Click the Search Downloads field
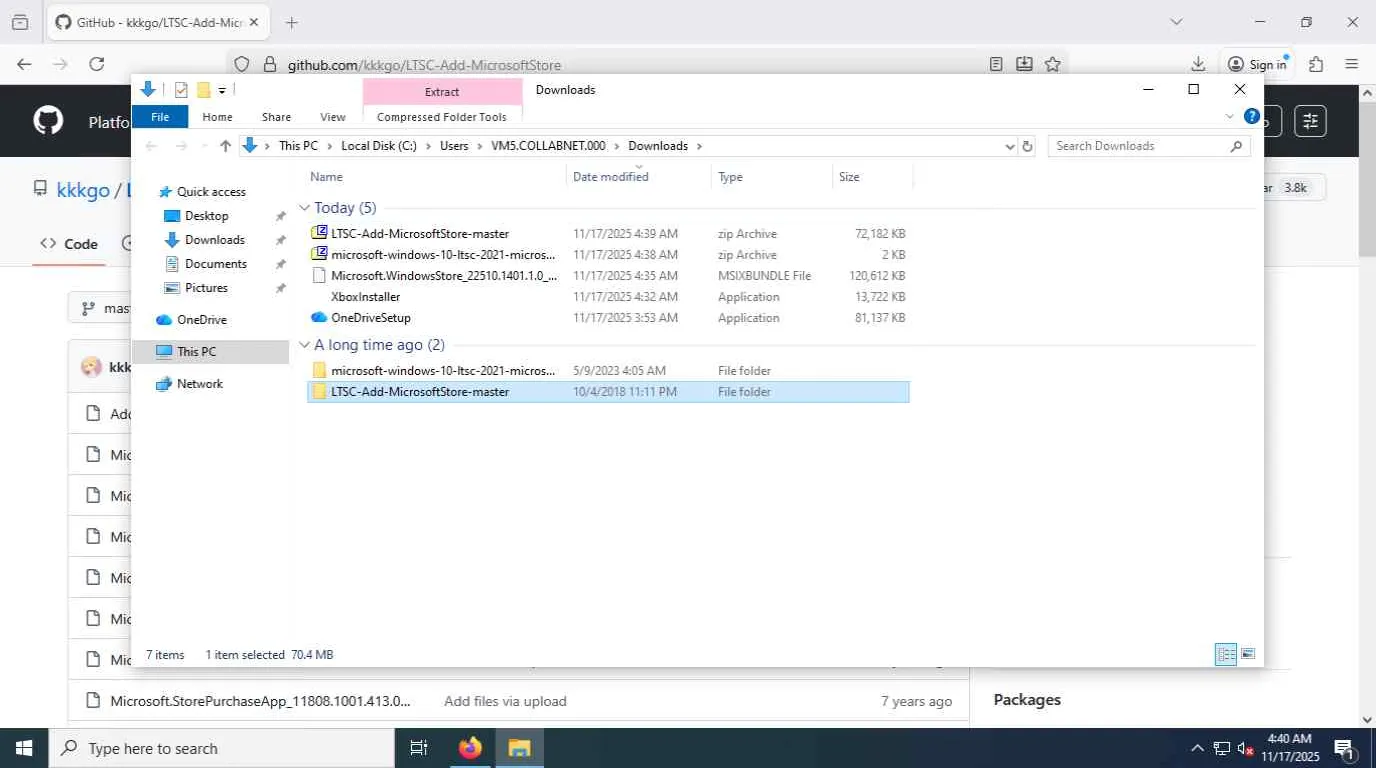This screenshot has height=768, width=1376. pyautogui.click(x=1149, y=146)
